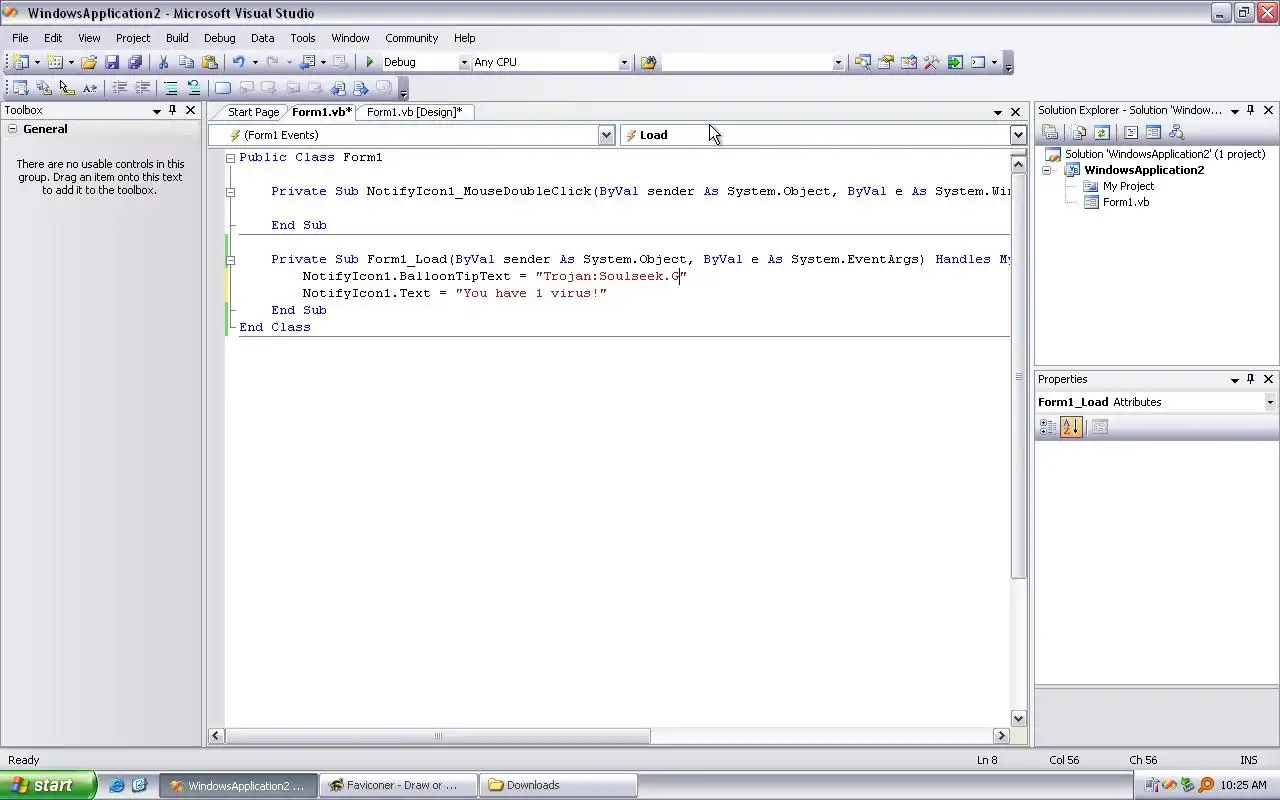Click the Find in Files icon
Screen dimensions: 1280x800
[648, 62]
